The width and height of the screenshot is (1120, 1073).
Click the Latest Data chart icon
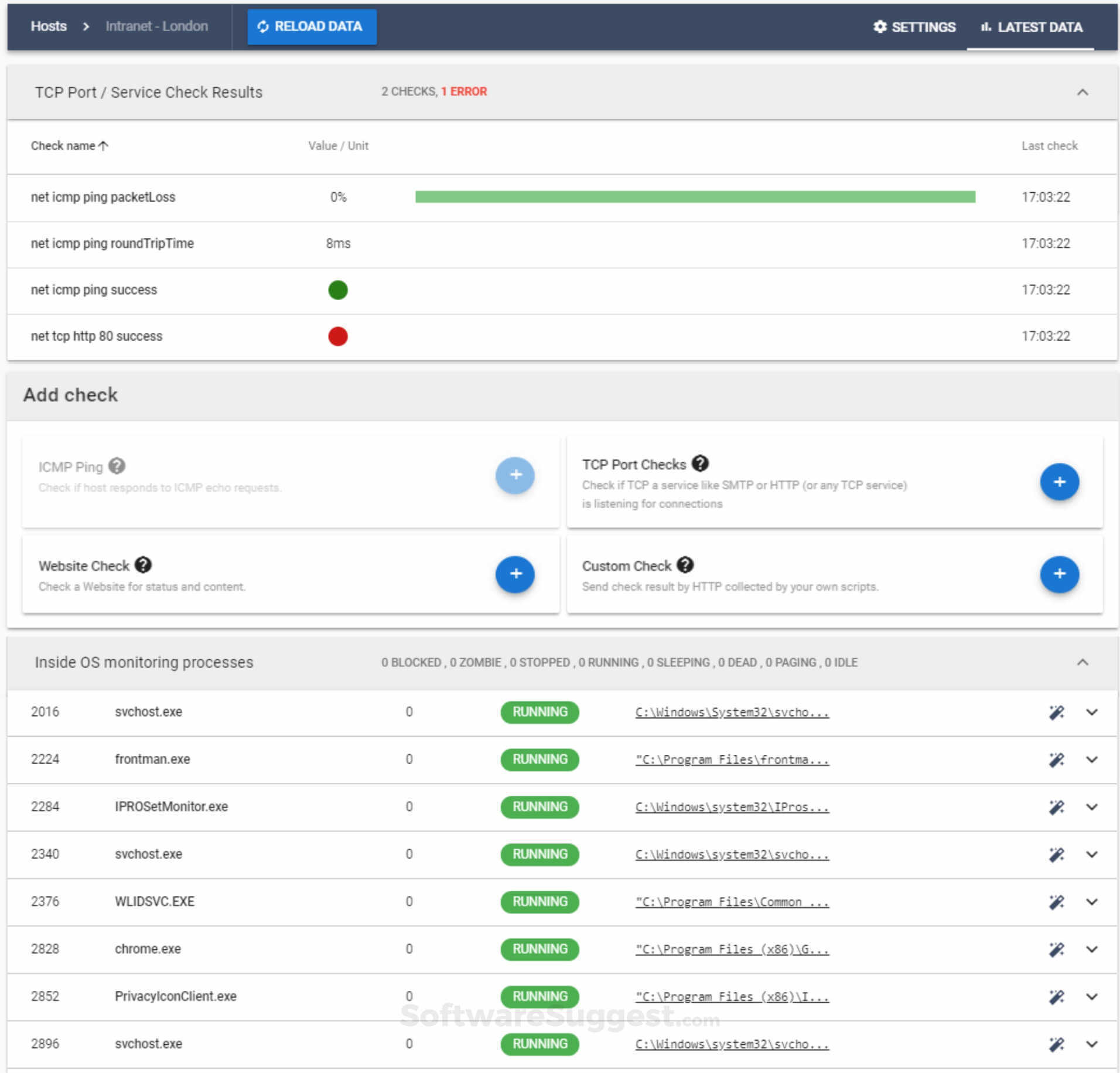[986, 26]
